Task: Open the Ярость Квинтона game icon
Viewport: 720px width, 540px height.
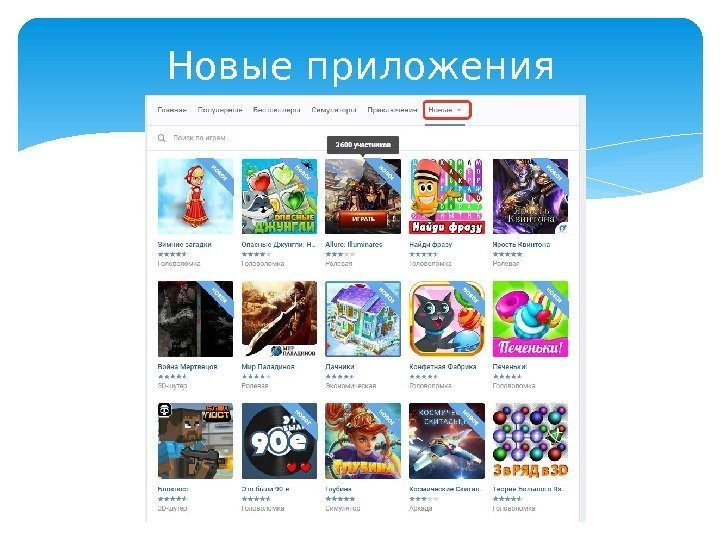Action: [530, 197]
